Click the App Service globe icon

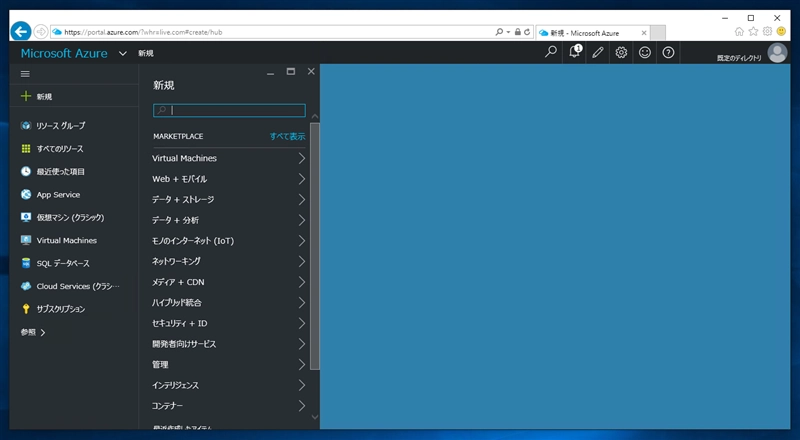(26, 194)
